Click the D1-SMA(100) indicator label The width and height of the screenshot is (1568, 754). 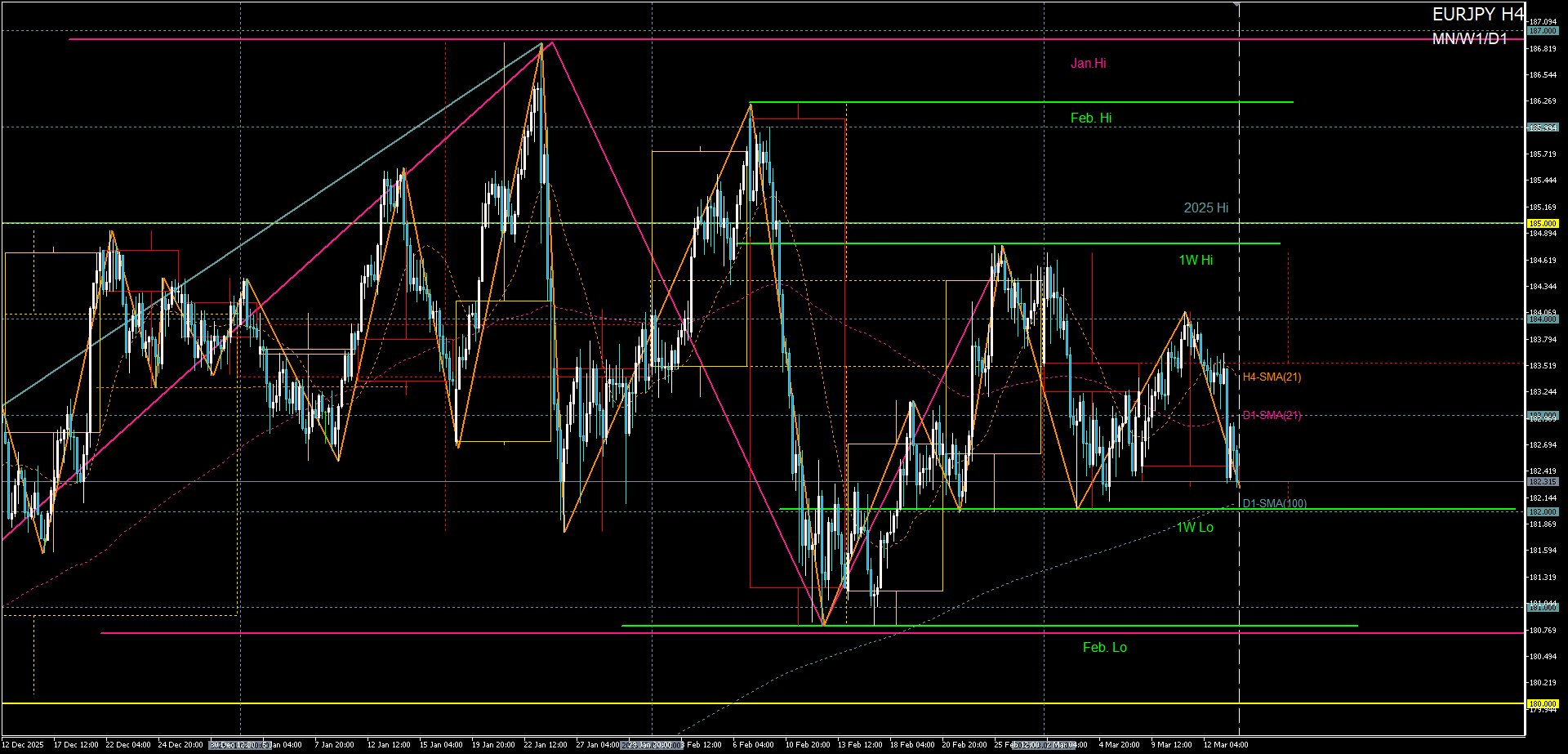click(1274, 503)
